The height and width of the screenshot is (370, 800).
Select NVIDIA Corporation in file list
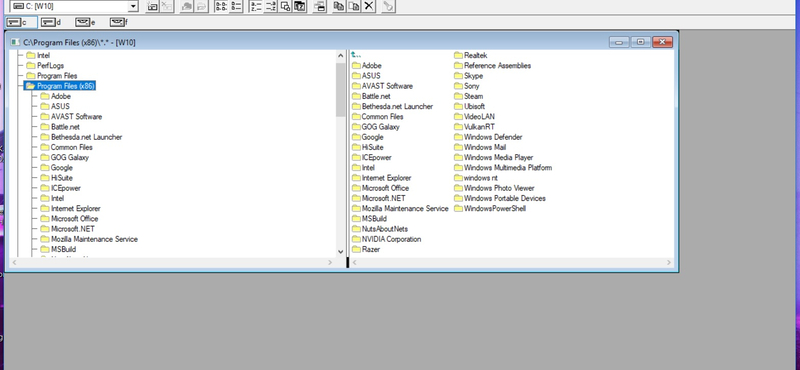(x=391, y=239)
